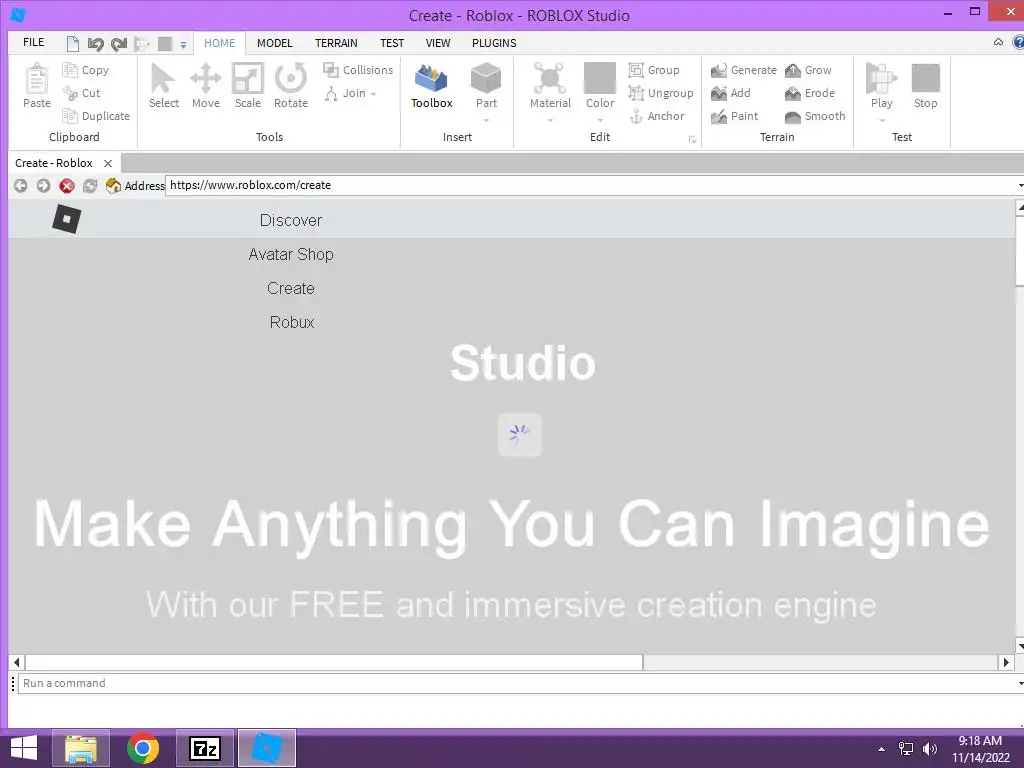Screen dimensions: 1024x768
Task: Click the horizontal scrollbar right arrow
Action: (1006, 662)
